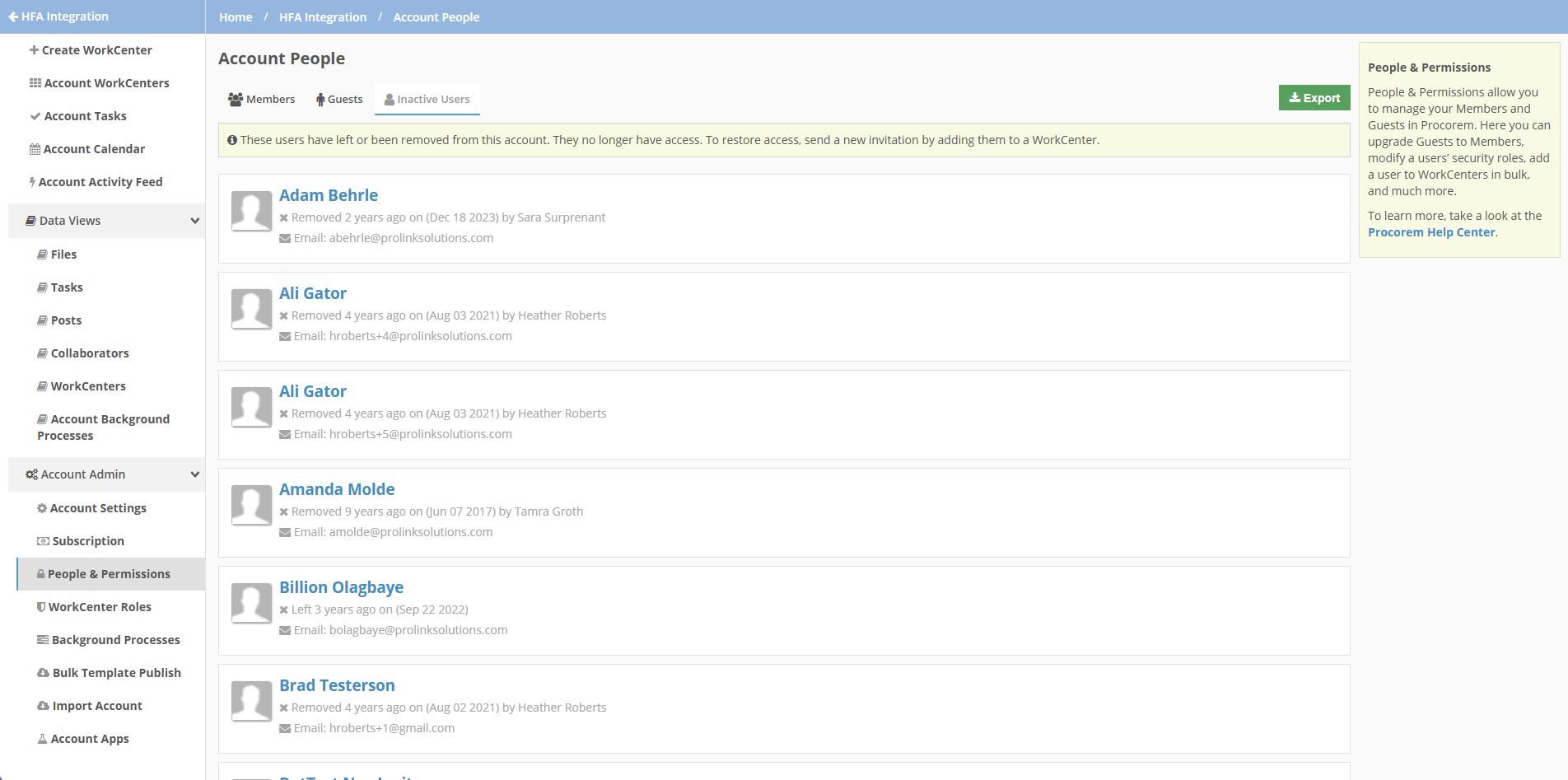Image resolution: width=1568 pixels, height=780 pixels.
Task: Open Bulk Template Publish from the sidebar
Action: pos(116,673)
